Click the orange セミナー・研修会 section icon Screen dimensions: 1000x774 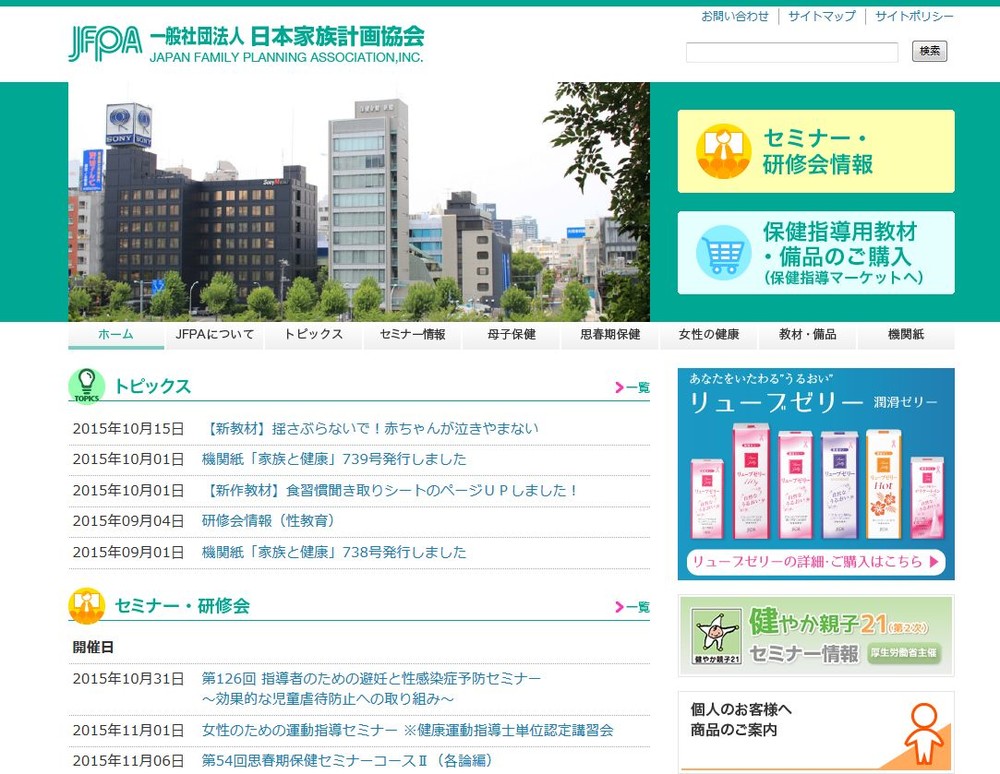click(86, 605)
